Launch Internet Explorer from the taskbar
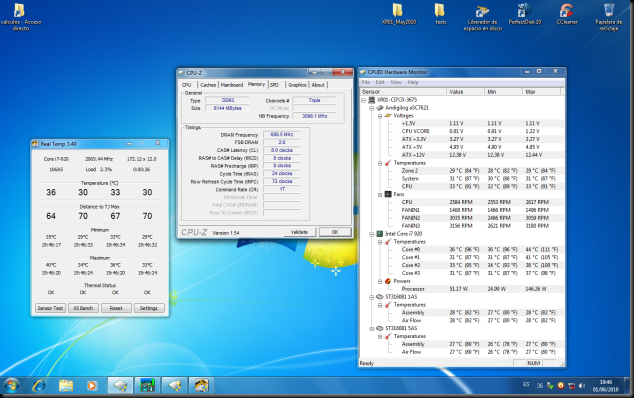 [x=39, y=385]
